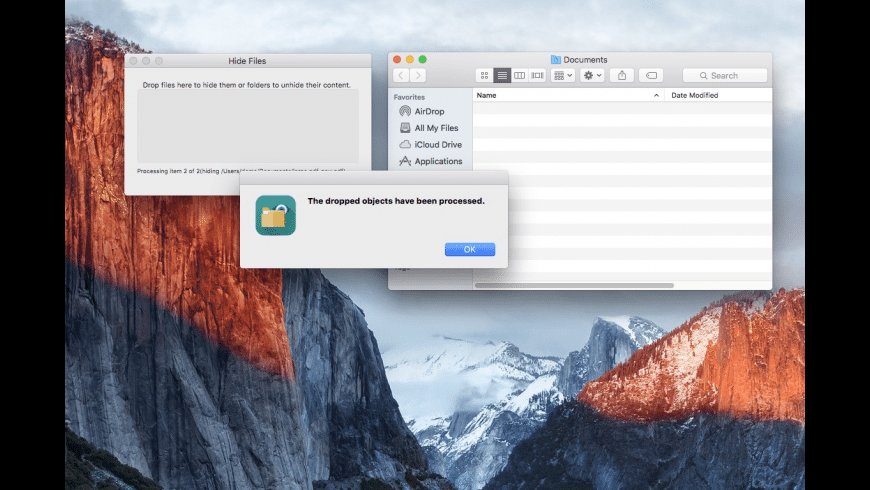Zoom the Documents Finder window
This screenshot has width=870, height=490.
click(422, 59)
